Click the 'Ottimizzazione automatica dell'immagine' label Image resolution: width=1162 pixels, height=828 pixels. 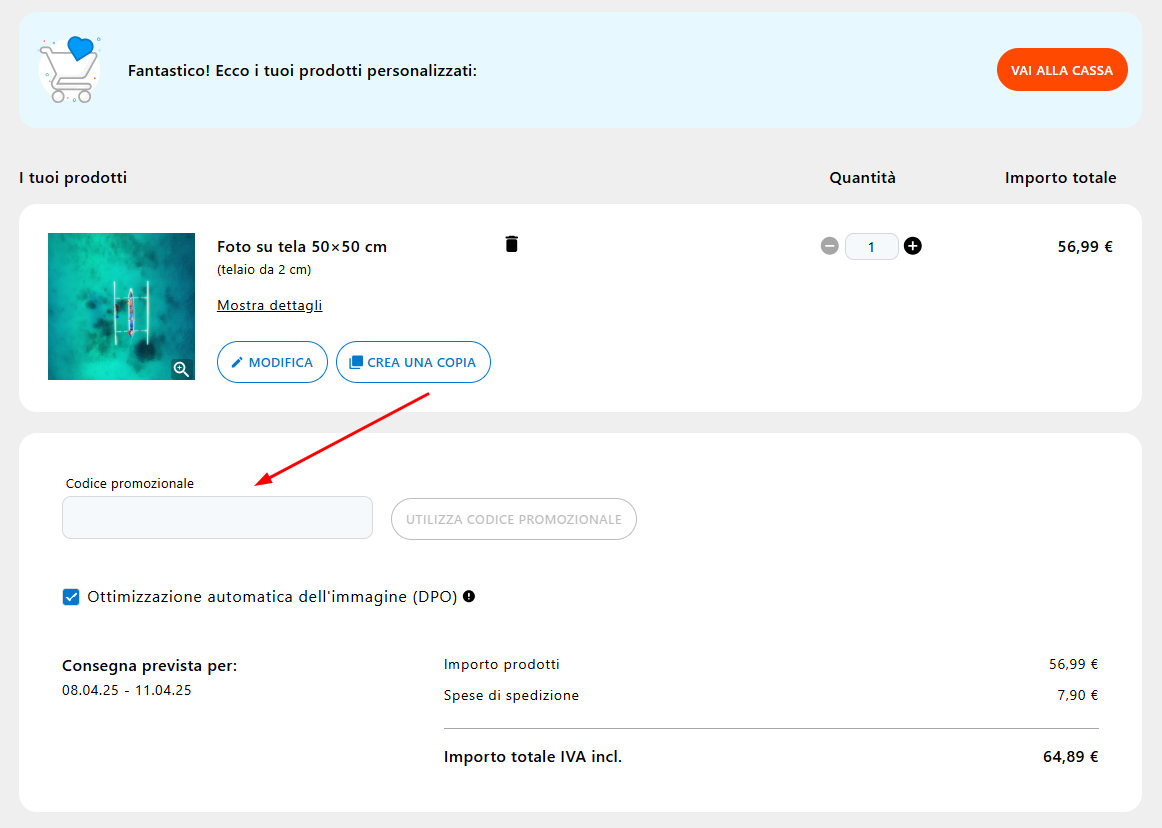point(272,597)
